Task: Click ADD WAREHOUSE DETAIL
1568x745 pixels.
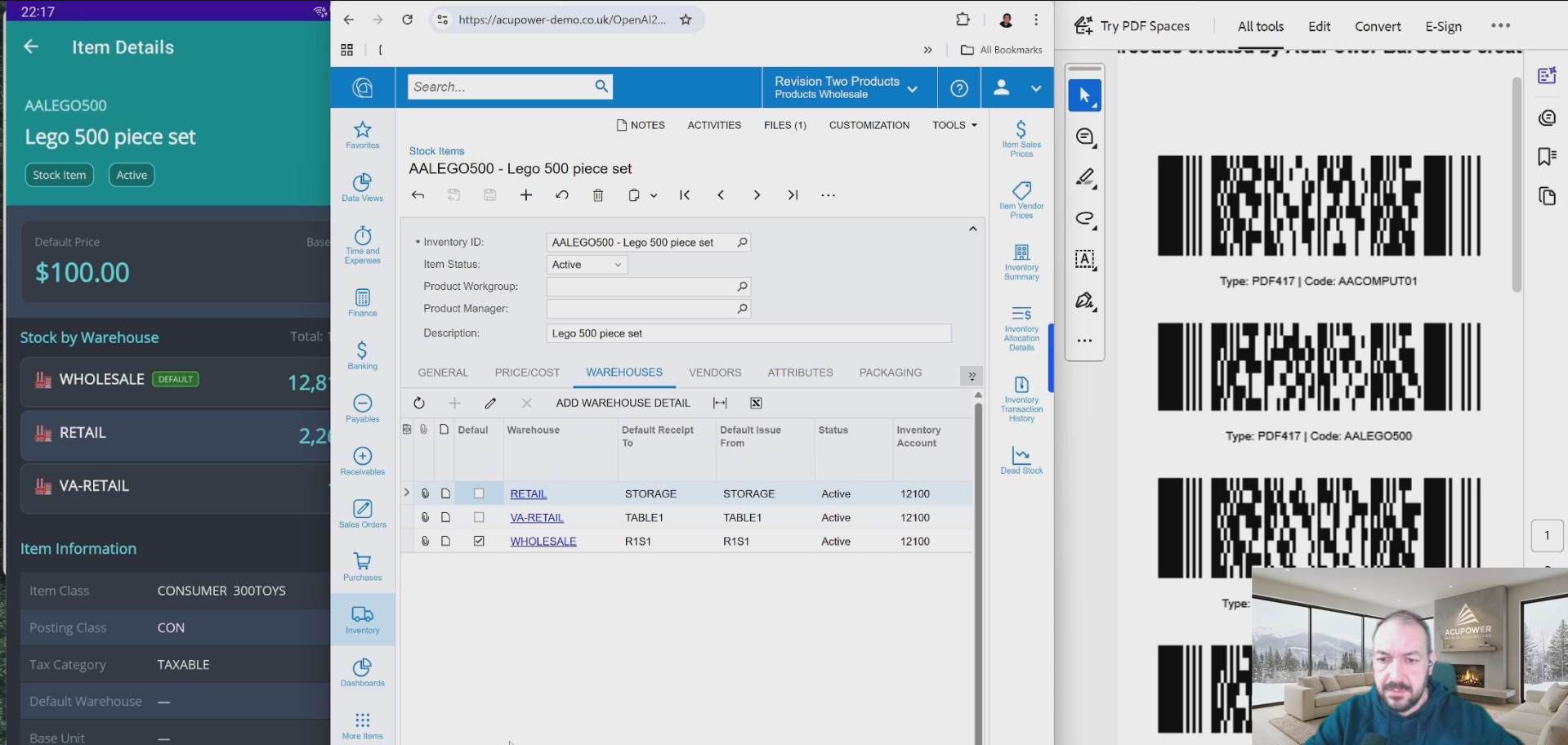Action: click(623, 403)
